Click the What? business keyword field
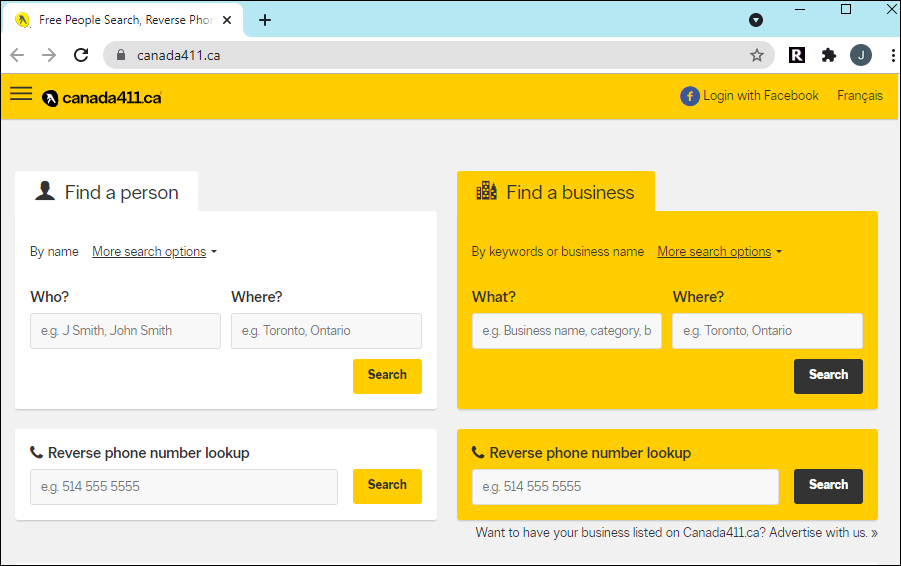901x566 pixels. click(567, 331)
